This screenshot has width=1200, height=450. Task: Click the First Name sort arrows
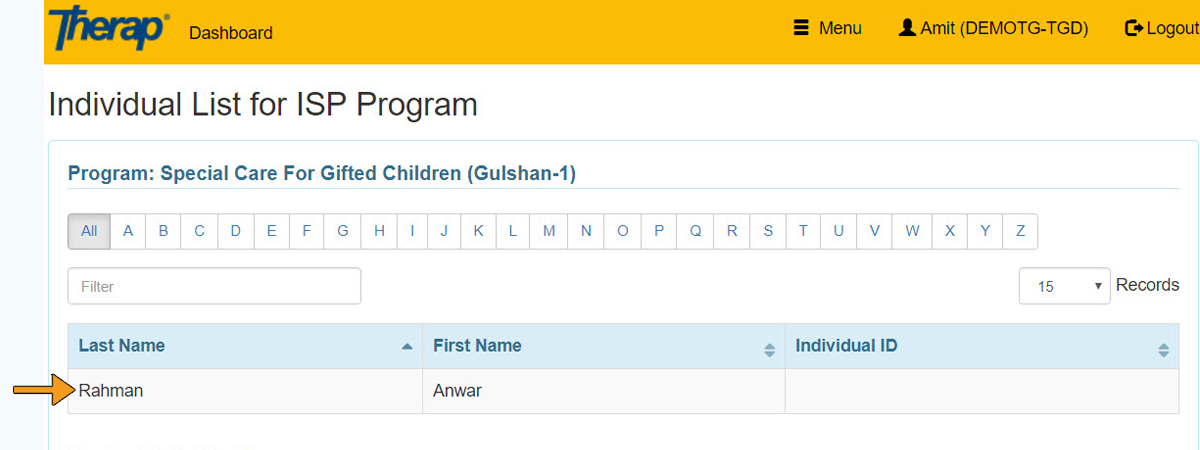click(769, 350)
